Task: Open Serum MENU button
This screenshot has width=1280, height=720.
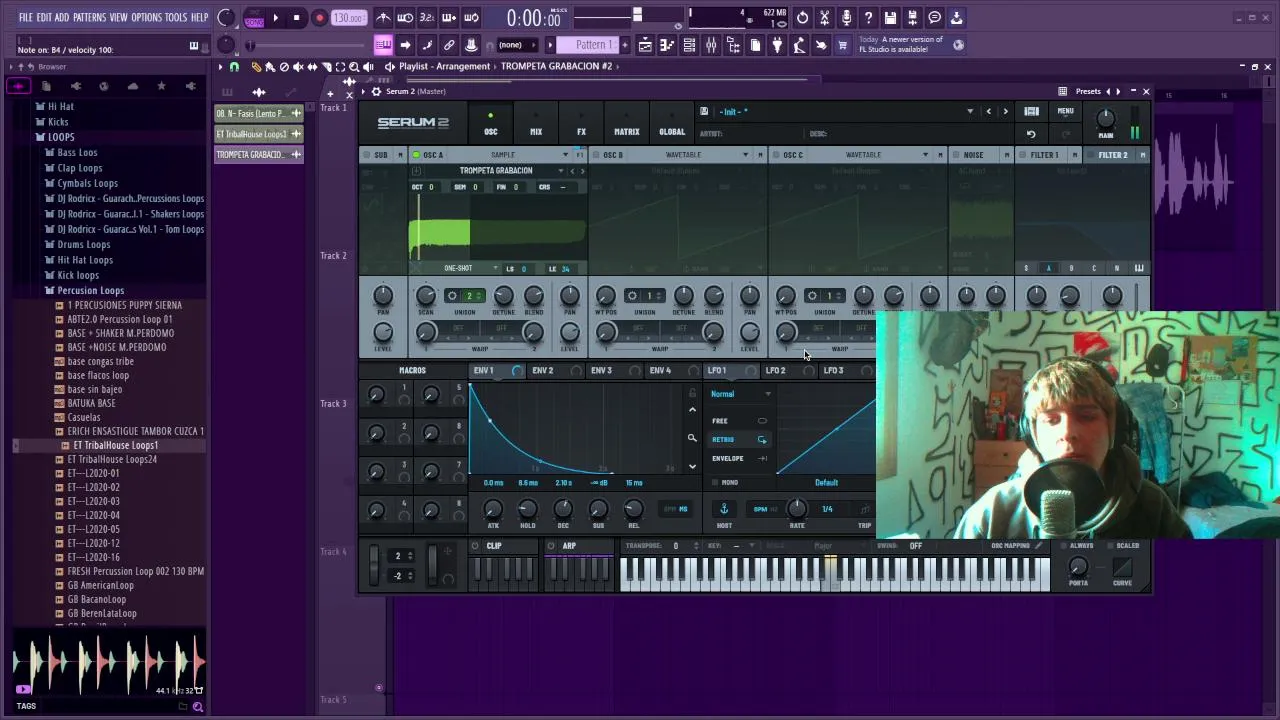Action: click(x=1065, y=111)
